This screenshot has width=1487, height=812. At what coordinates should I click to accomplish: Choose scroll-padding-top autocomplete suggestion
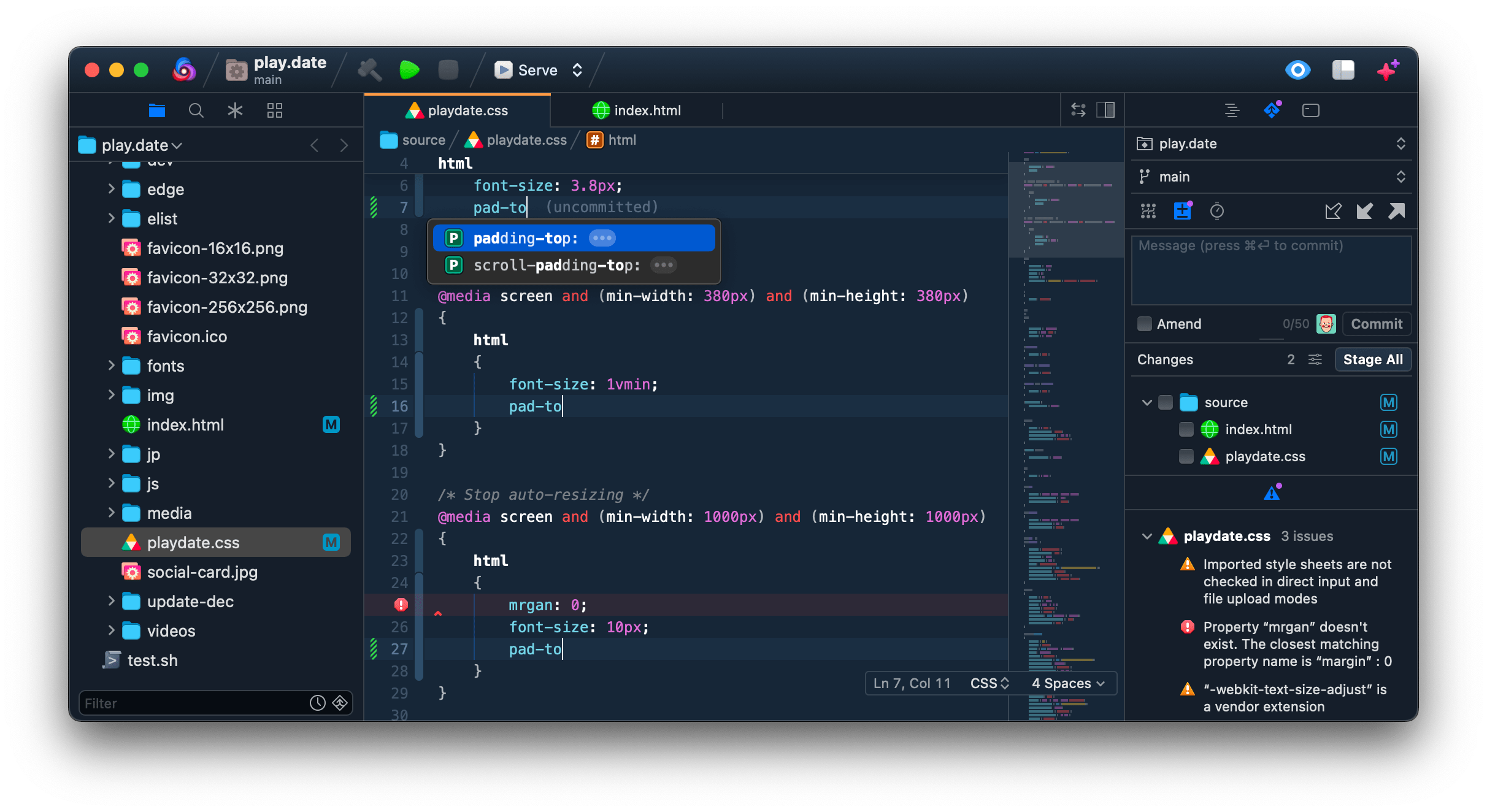556,265
